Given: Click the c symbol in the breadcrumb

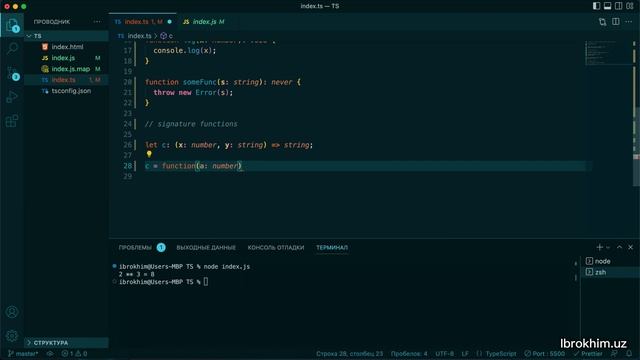Looking at the screenshot, I should click(x=167, y=36).
